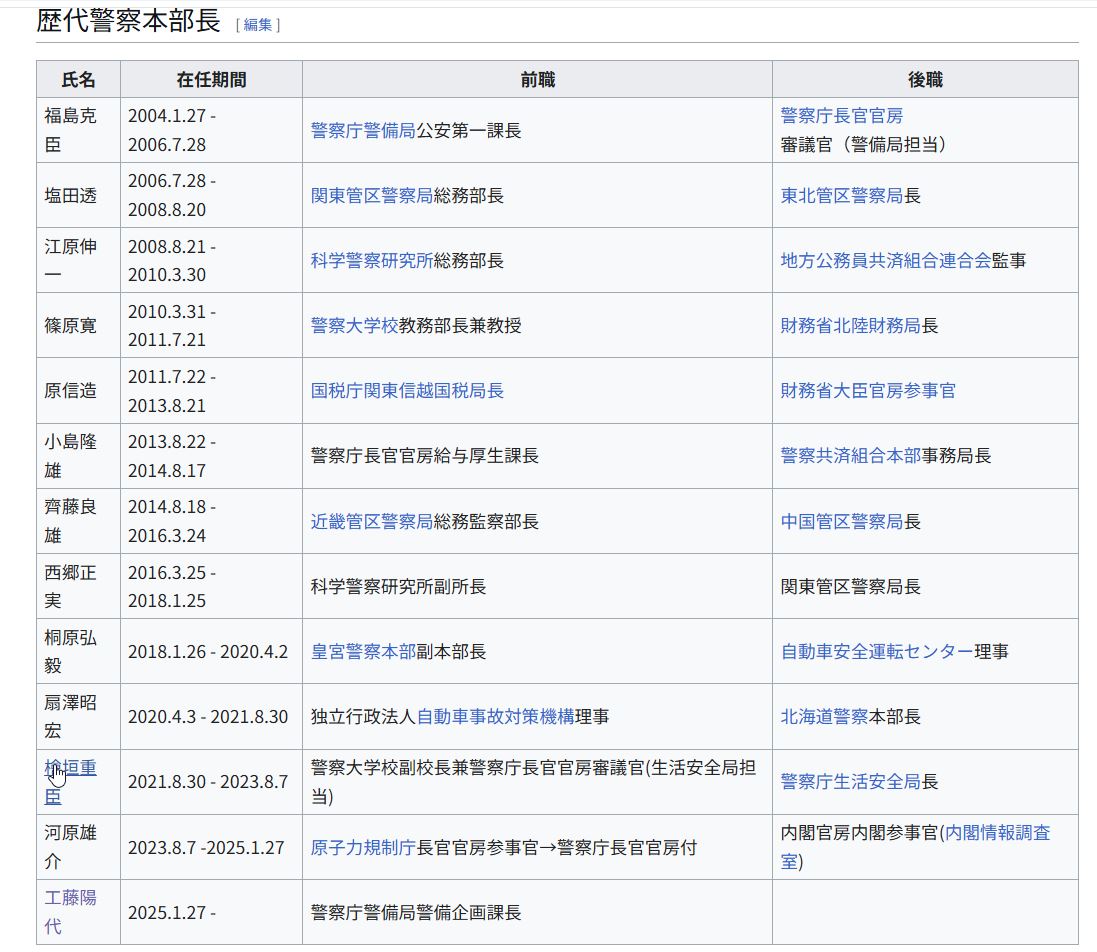Click the 自動車安全運転センター link
Viewport: 1097px width, 952px height.
[x=876, y=652]
